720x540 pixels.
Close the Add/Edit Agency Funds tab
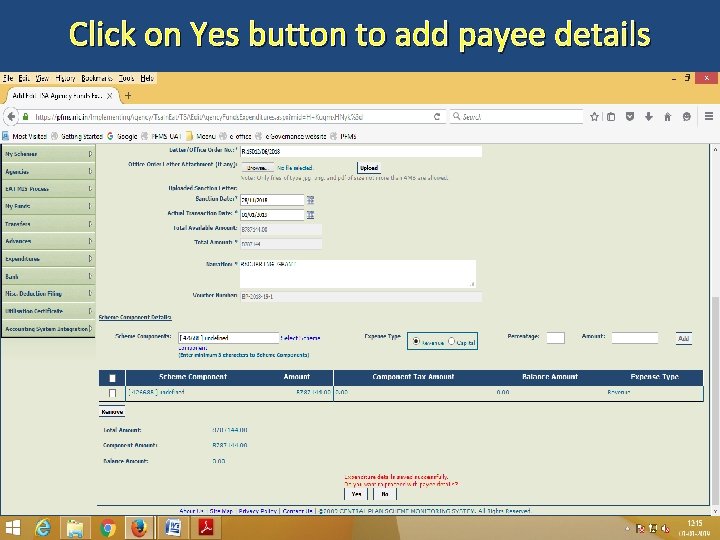click(109, 96)
